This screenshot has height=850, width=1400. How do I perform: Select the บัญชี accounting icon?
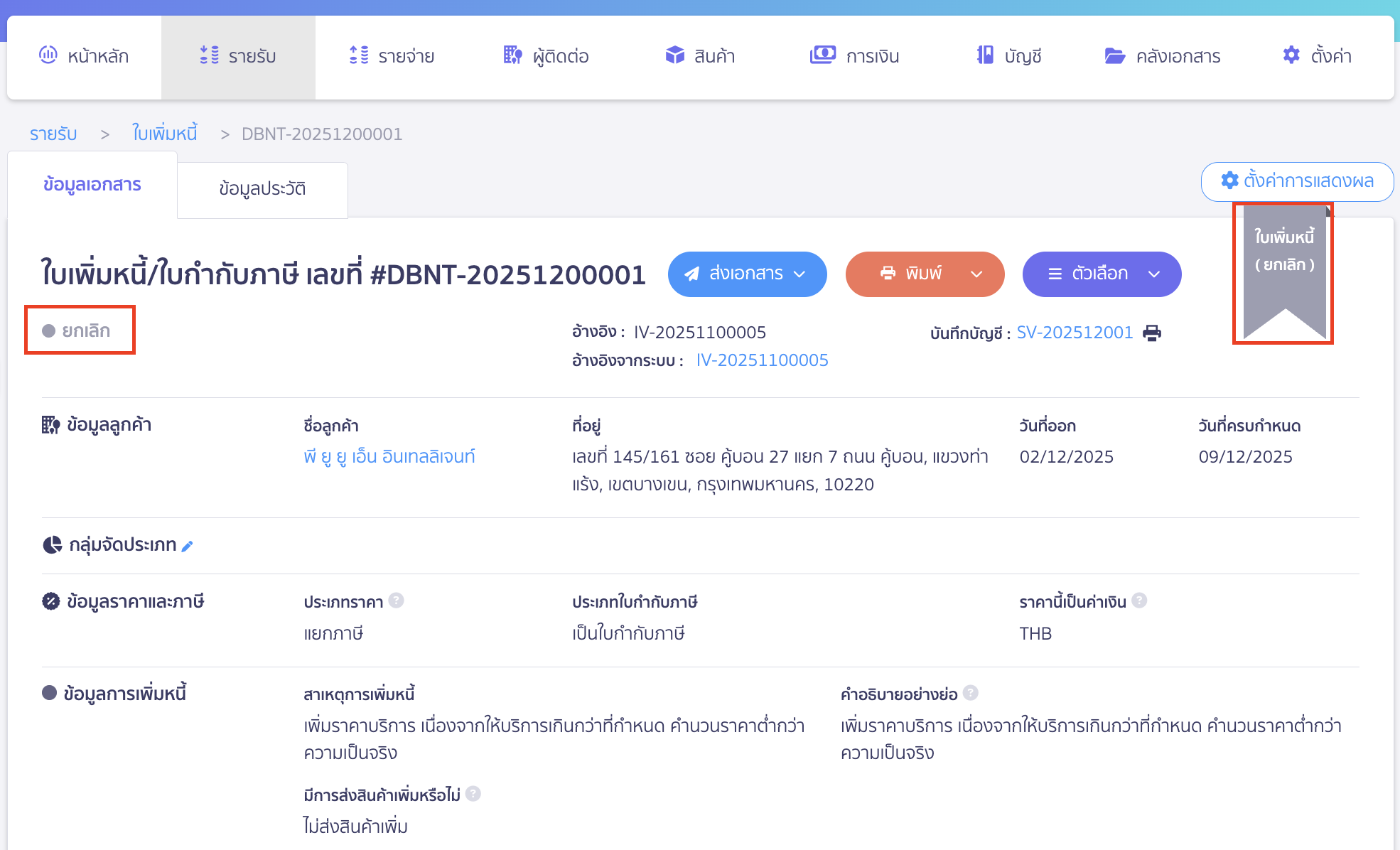(984, 55)
